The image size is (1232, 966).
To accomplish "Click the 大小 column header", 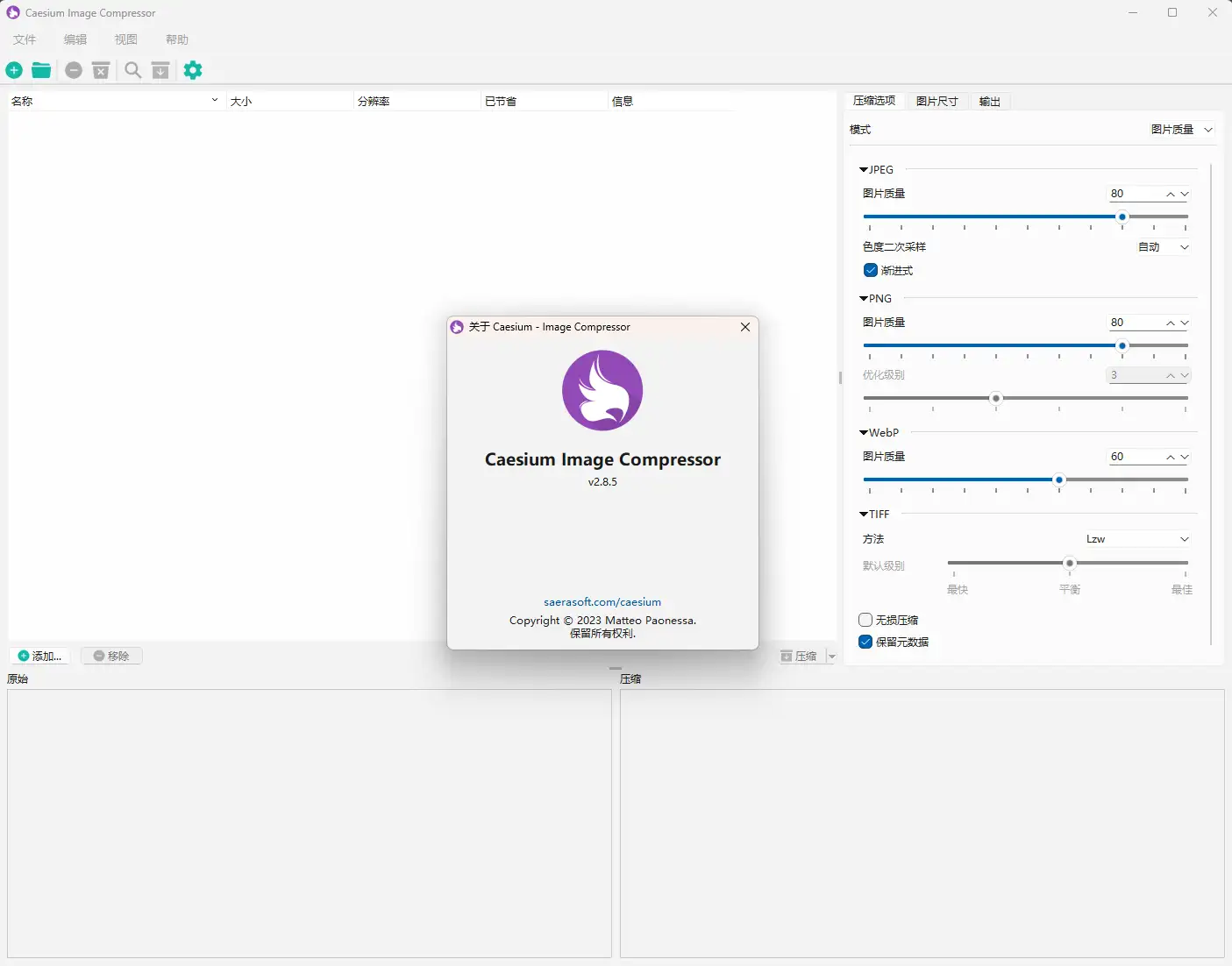I will 289,101.
